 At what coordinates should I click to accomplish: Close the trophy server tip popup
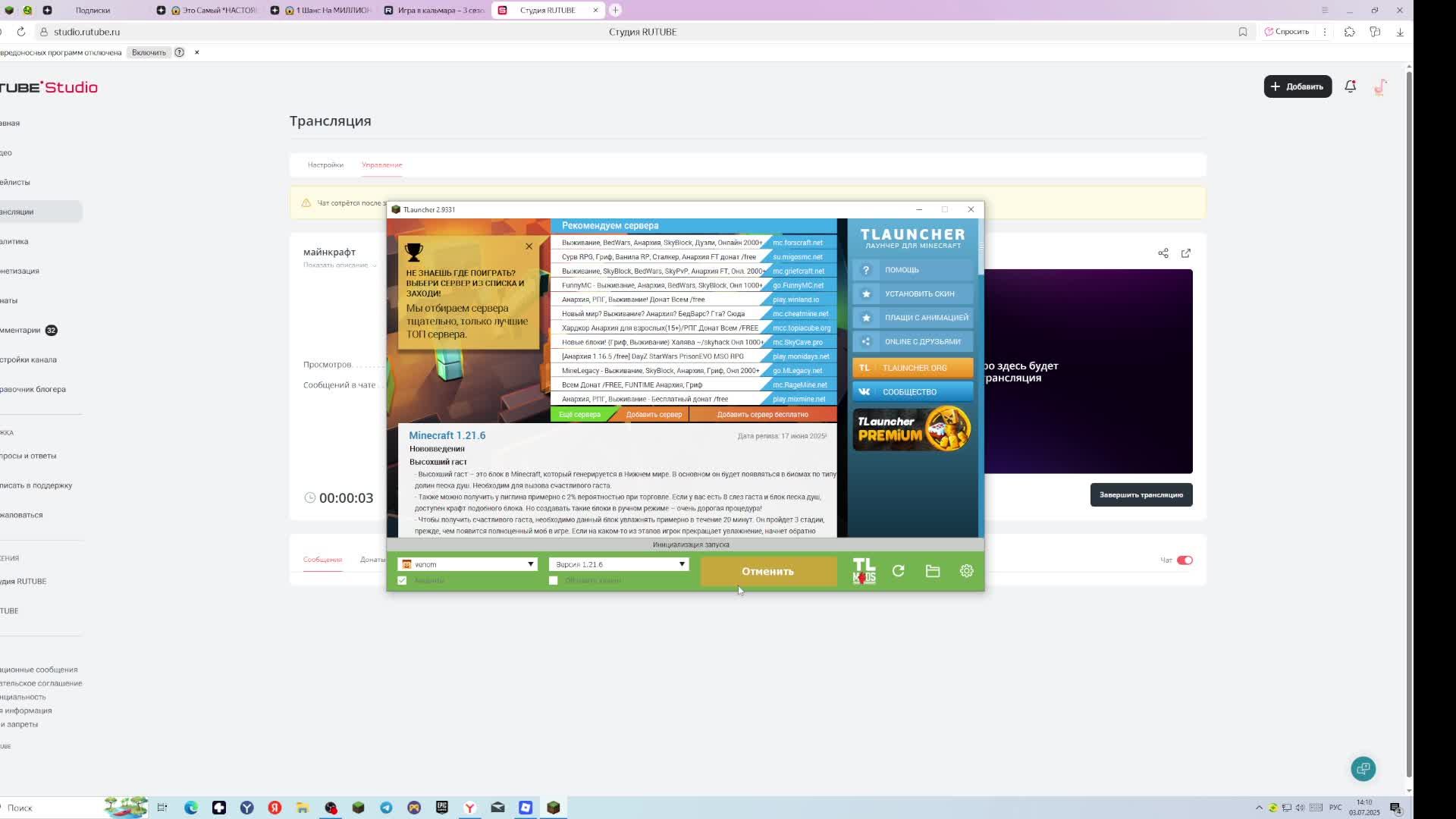click(529, 246)
